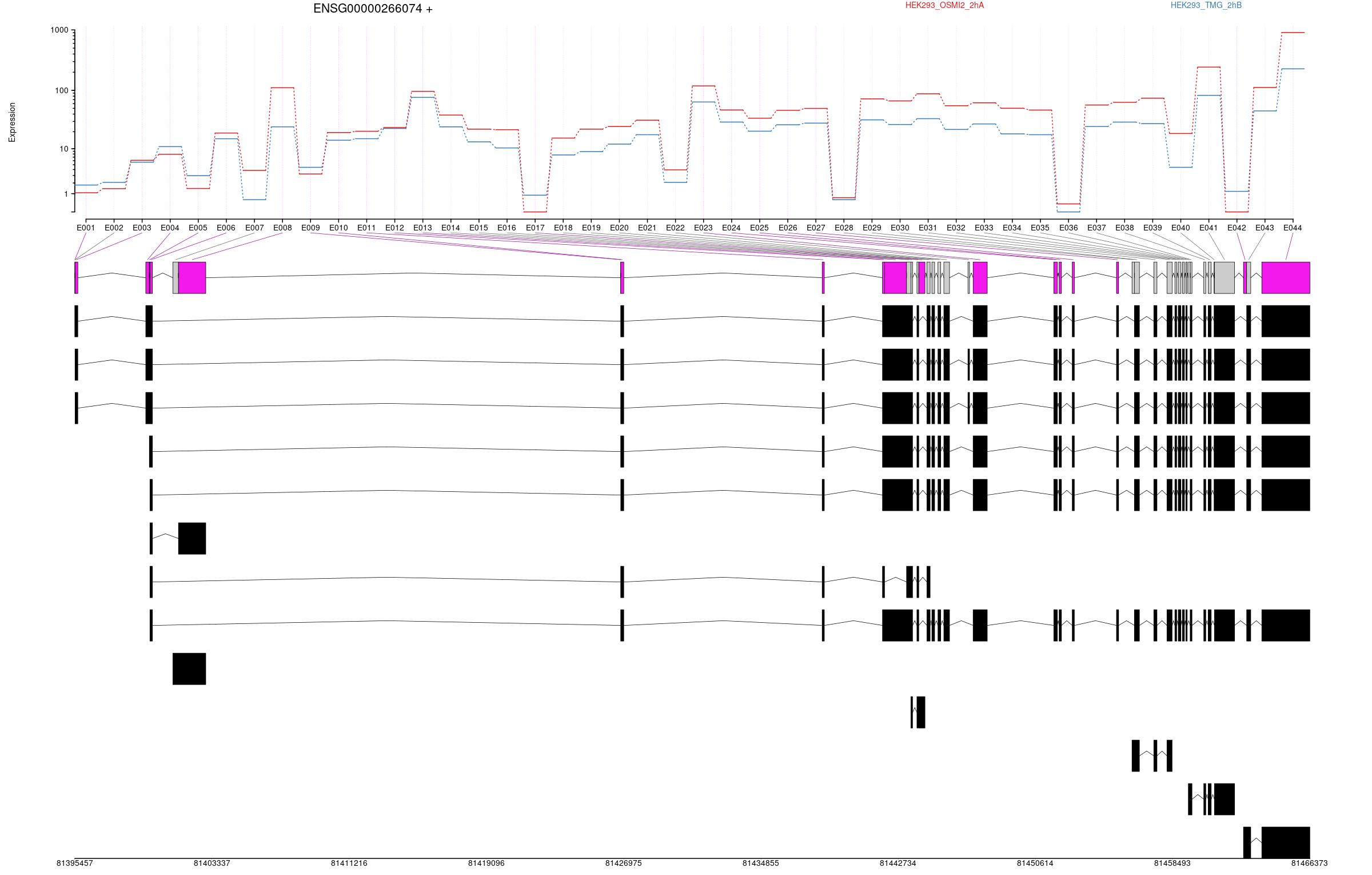Click exon label E005

(x=198, y=228)
